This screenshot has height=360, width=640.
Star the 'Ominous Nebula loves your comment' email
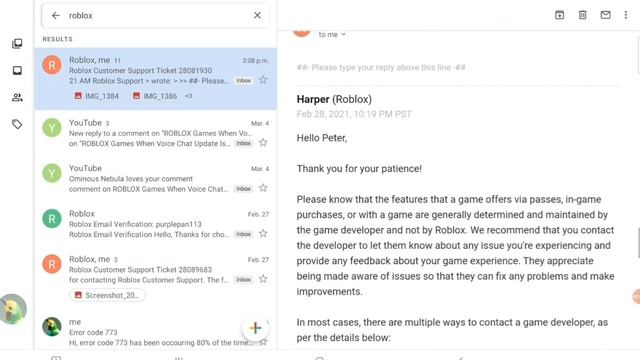point(263,188)
